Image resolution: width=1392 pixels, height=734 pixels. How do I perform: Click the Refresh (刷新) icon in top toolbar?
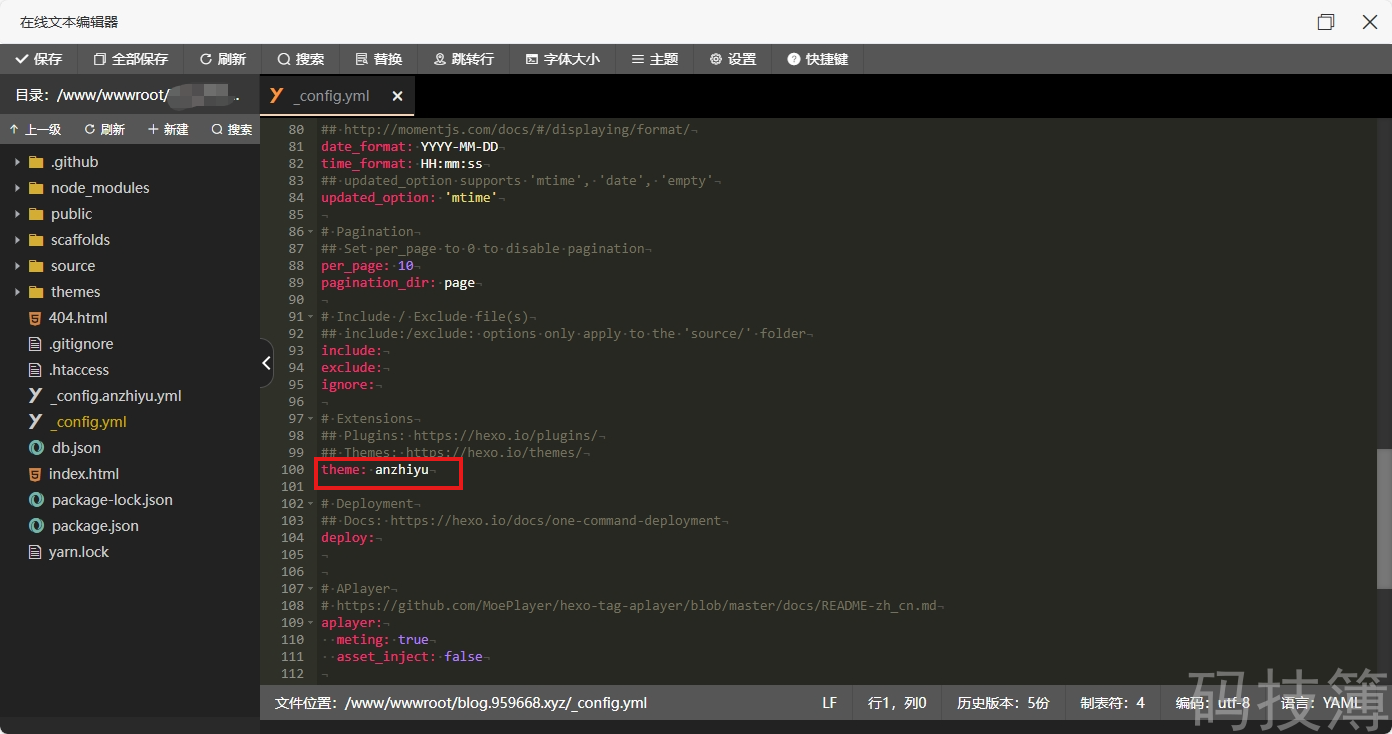[x=206, y=59]
